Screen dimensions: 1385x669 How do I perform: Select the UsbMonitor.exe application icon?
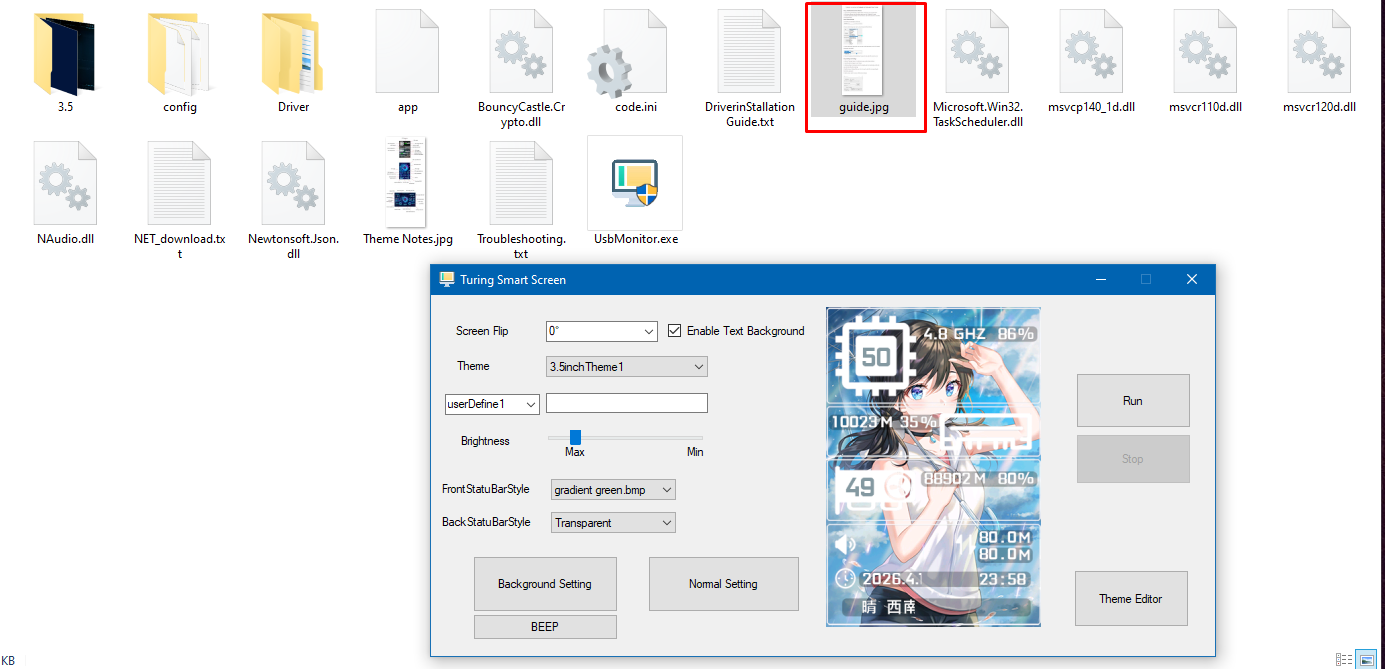pyautogui.click(x=635, y=183)
